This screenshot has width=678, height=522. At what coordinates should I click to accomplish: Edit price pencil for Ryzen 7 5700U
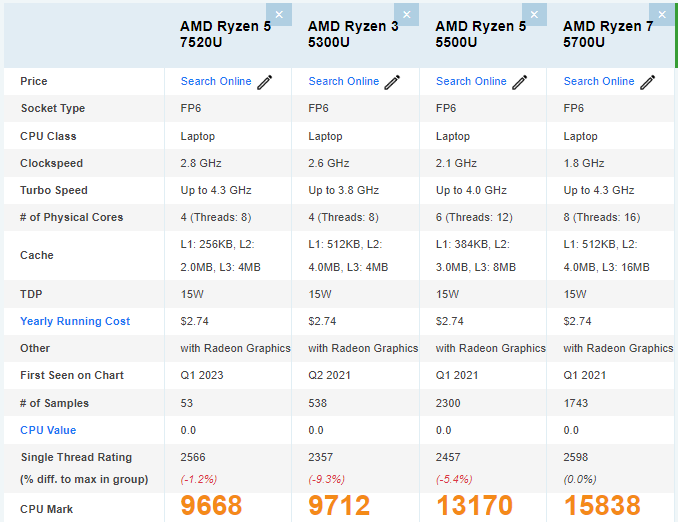pyautogui.click(x=647, y=82)
